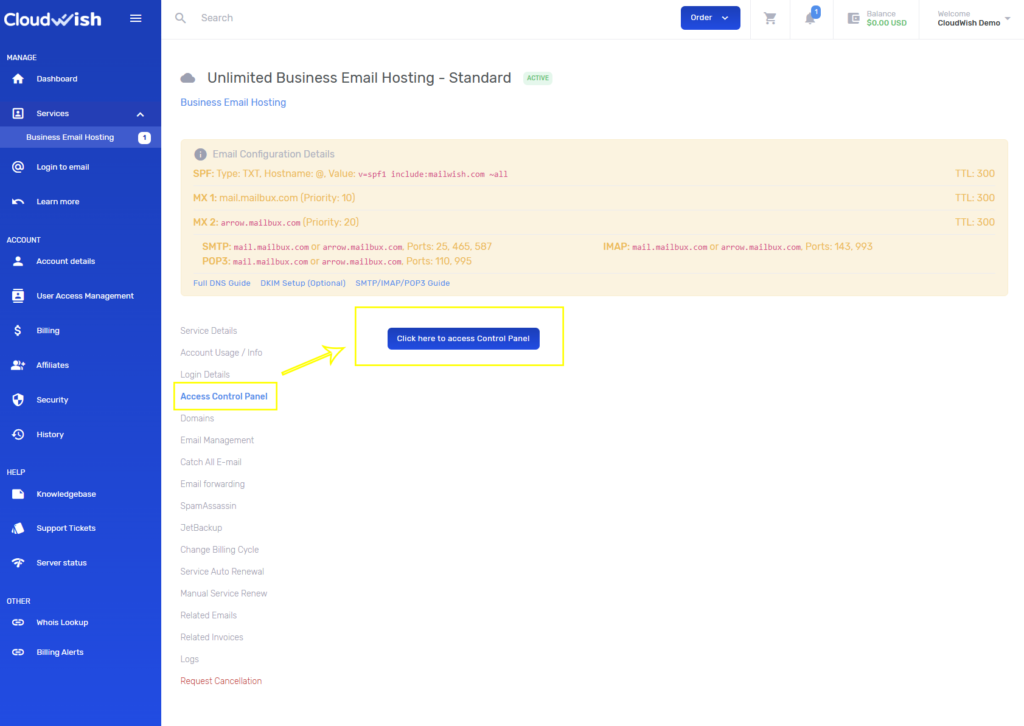
Task: Click here to access Control Panel
Action: tap(463, 339)
